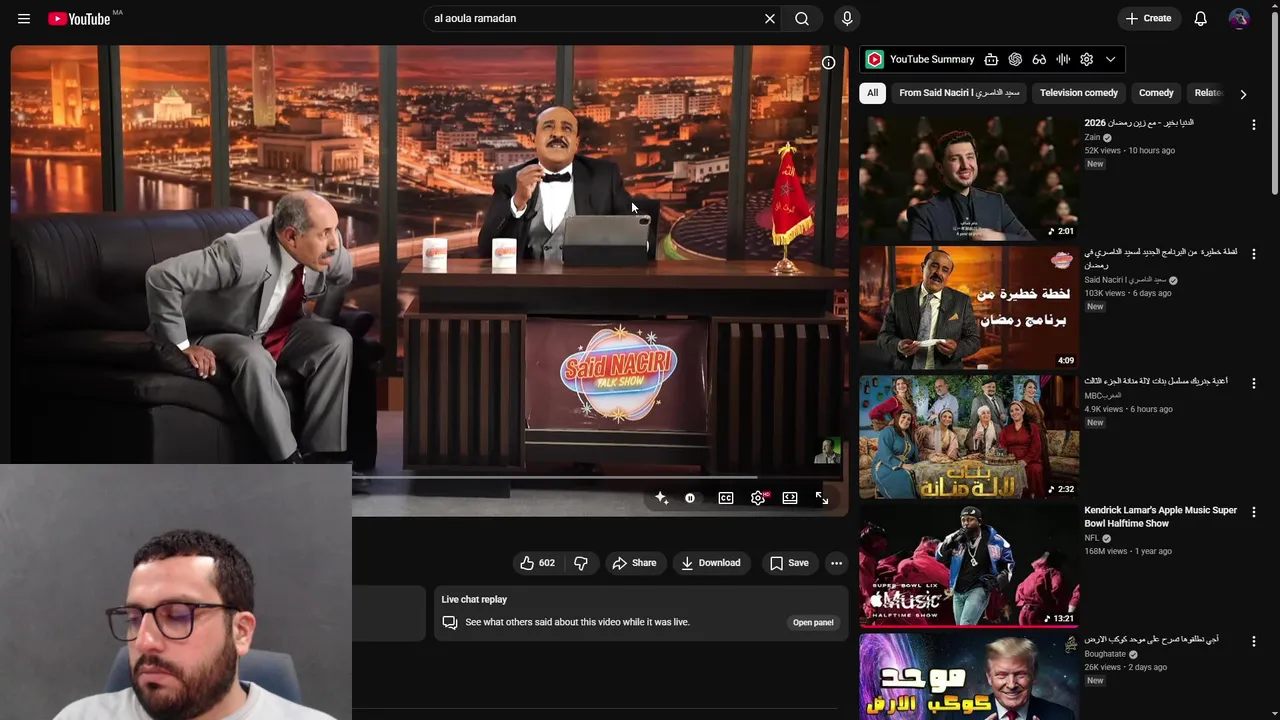This screenshot has height=720, width=1280.
Task: Open options for the Kendrick Lamar video
Action: [x=1253, y=512]
